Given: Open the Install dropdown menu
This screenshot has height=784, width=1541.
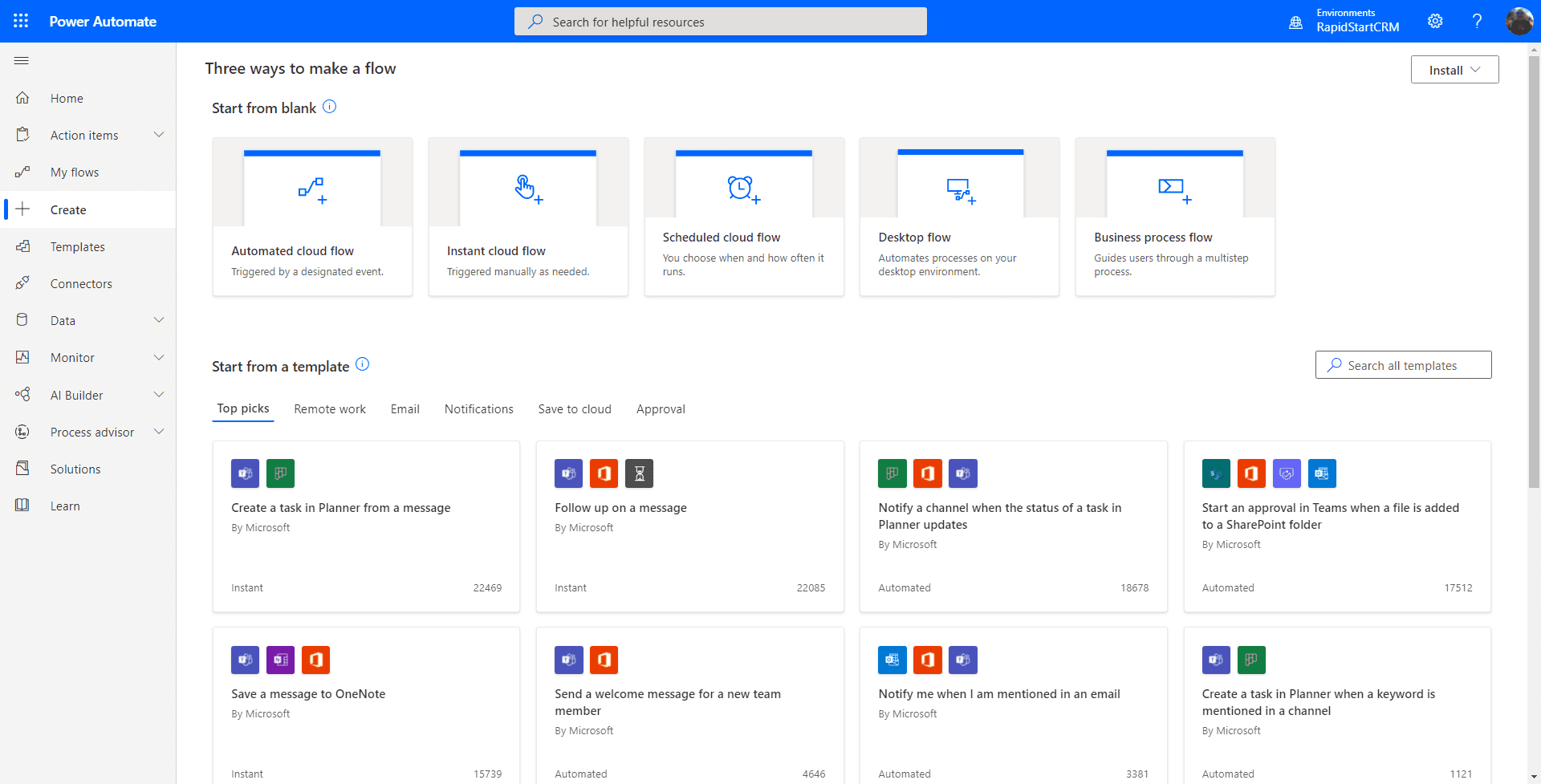Looking at the screenshot, I should point(1454,69).
